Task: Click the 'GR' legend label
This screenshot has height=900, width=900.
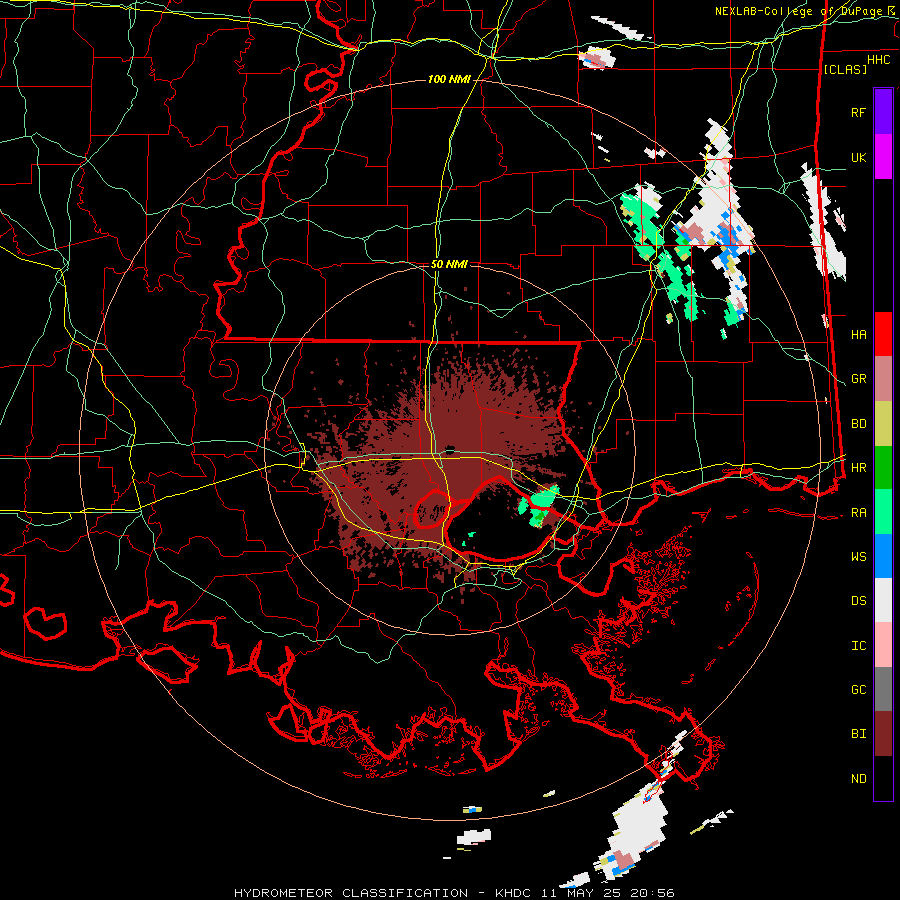Action: [x=858, y=379]
